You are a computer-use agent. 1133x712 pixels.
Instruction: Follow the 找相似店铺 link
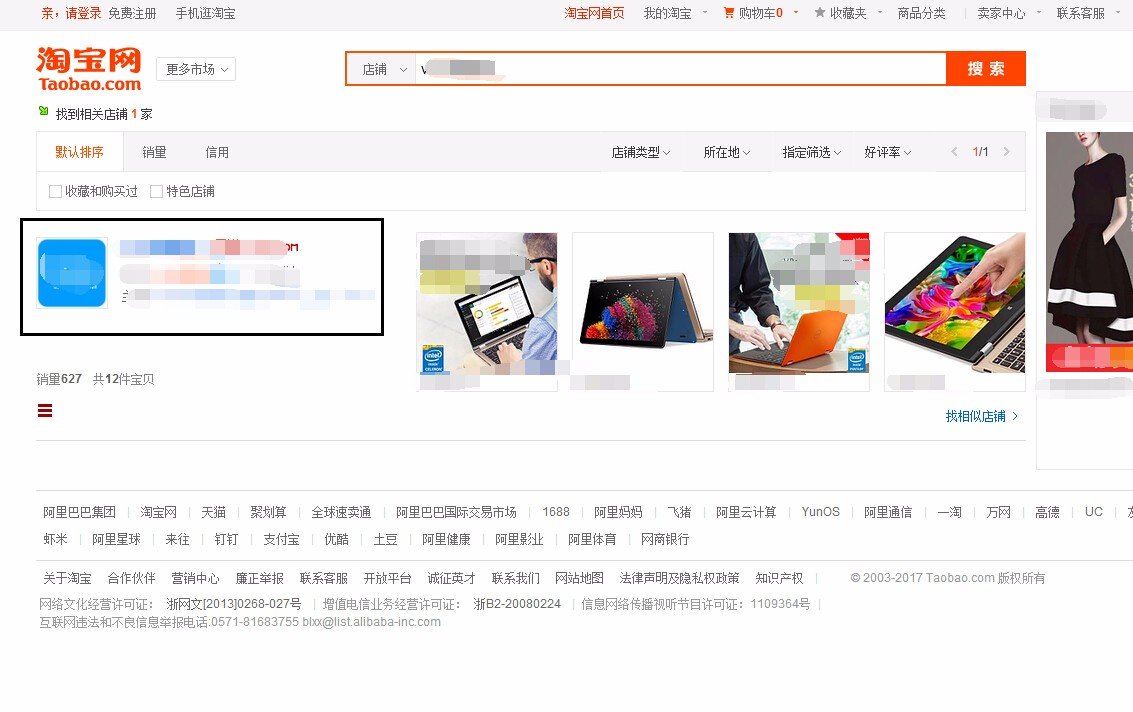tap(974, 415)
